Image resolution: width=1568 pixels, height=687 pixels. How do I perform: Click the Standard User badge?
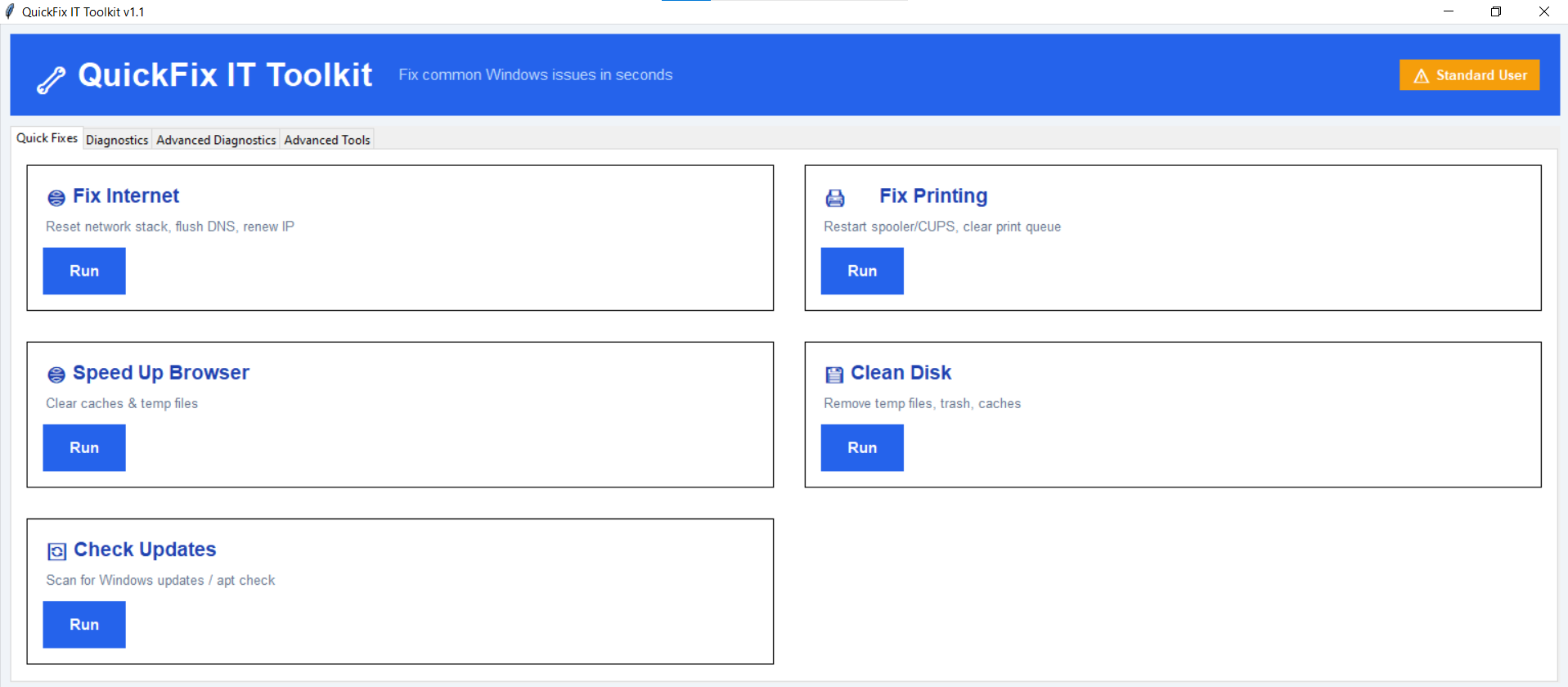tap(1470, 75)
